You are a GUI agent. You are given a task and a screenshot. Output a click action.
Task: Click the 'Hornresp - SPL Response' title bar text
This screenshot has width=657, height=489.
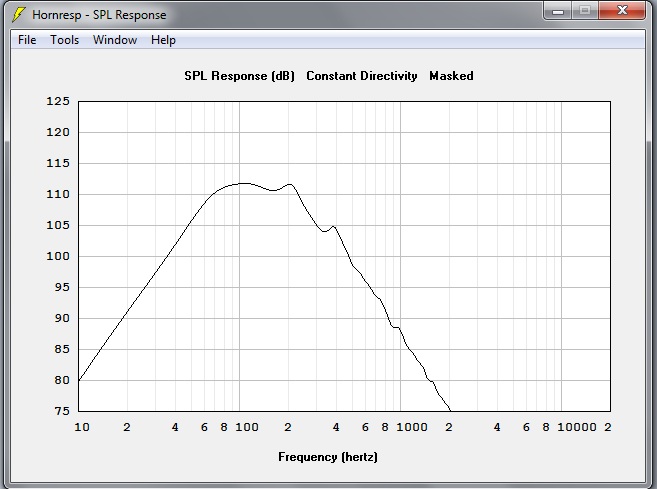pos(99,15)
